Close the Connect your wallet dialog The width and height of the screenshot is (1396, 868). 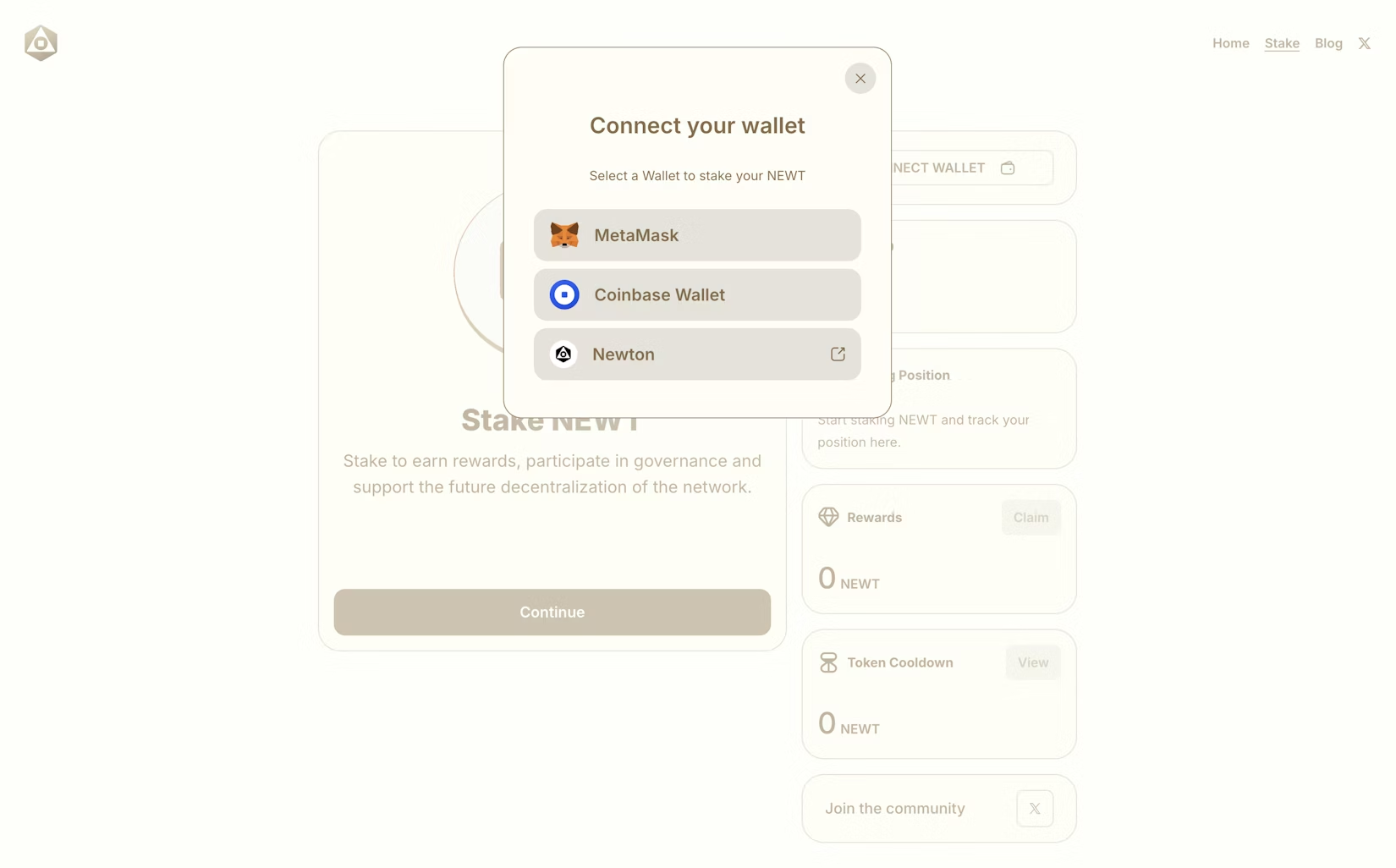(x=860, y=79)
